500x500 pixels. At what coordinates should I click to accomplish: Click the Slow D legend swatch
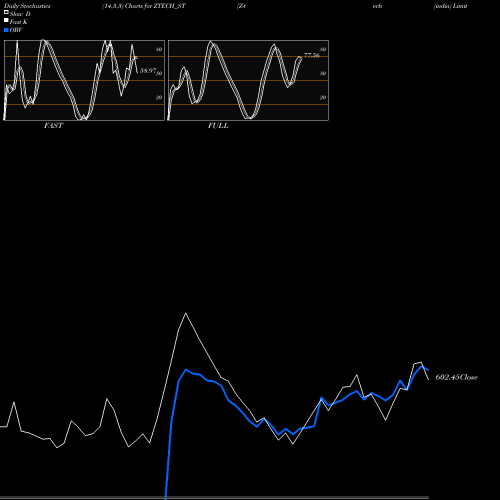6,12
